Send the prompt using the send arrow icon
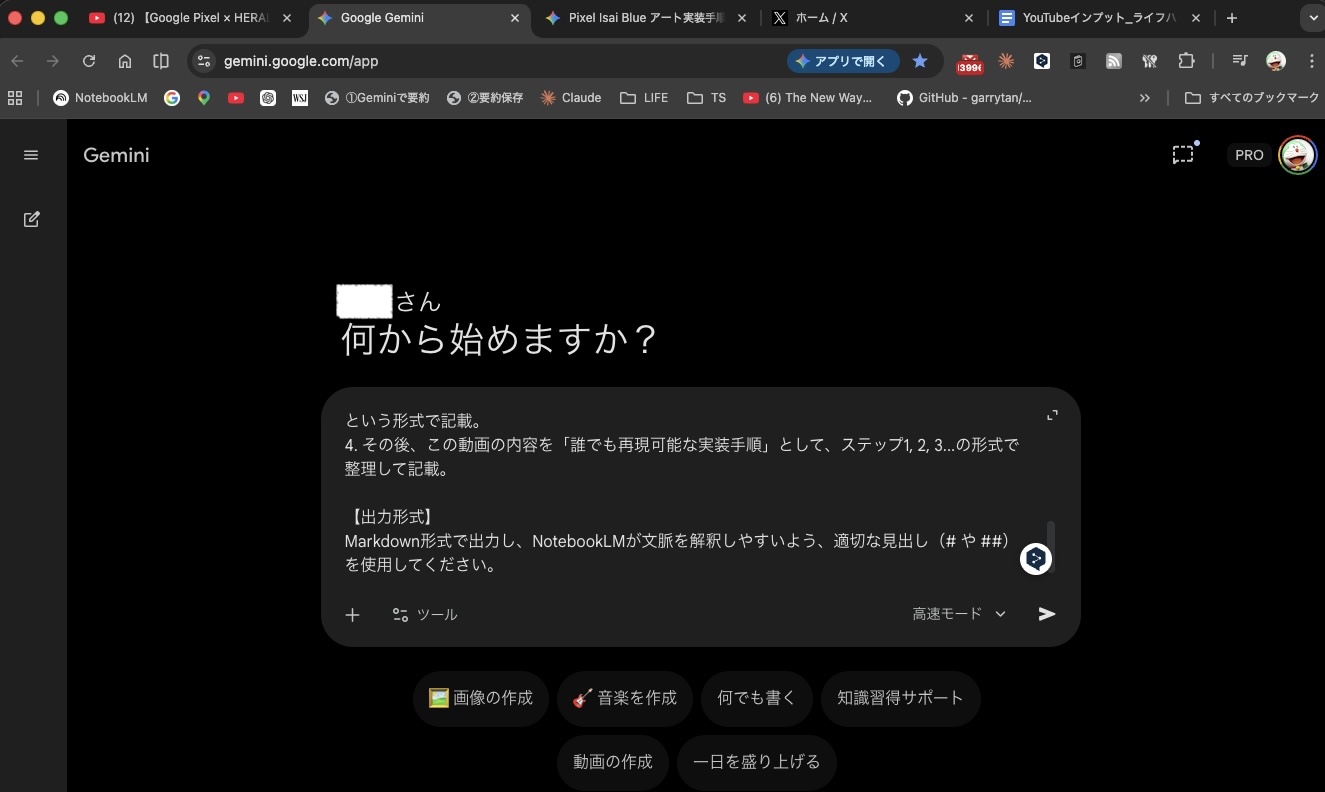Viewport: 1325px width, 792px height. coord(1046,614)
